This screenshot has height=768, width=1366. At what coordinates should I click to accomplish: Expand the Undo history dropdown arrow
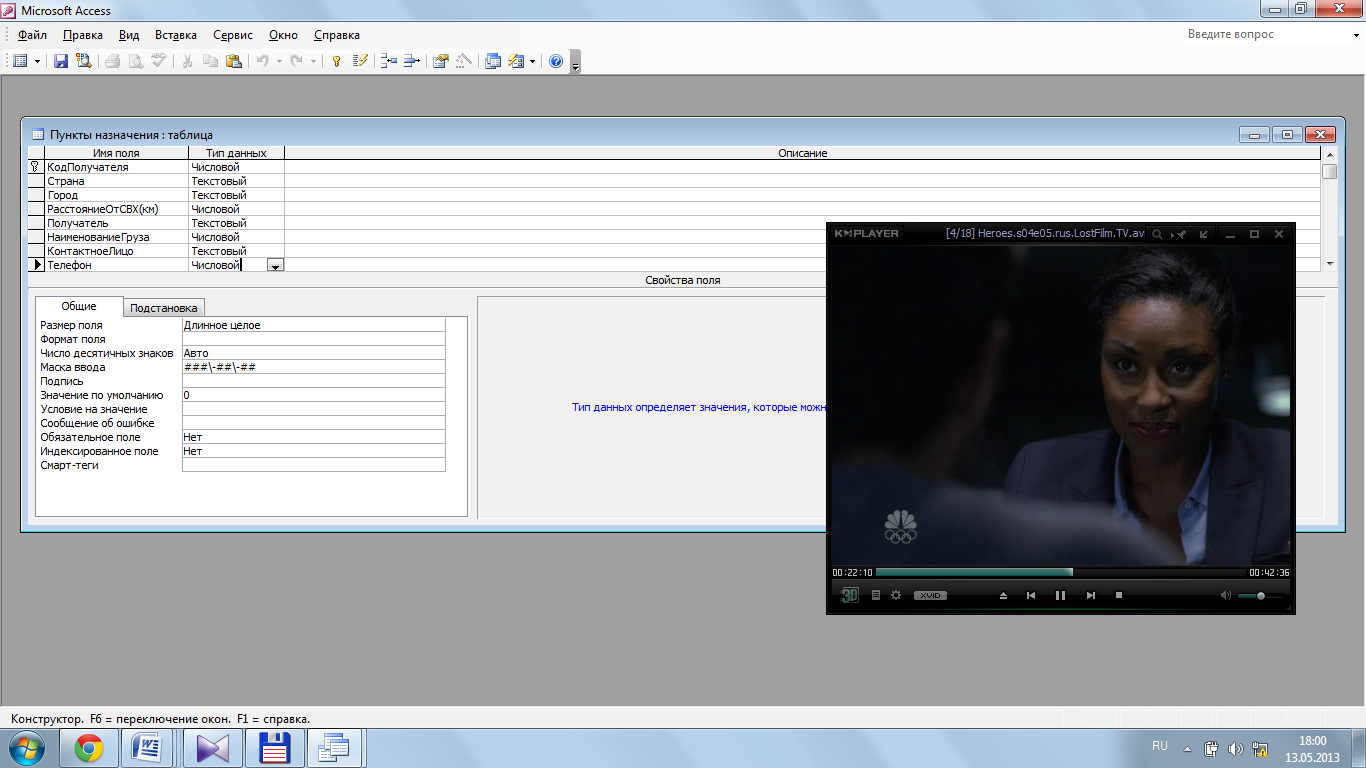coord(279,61)
